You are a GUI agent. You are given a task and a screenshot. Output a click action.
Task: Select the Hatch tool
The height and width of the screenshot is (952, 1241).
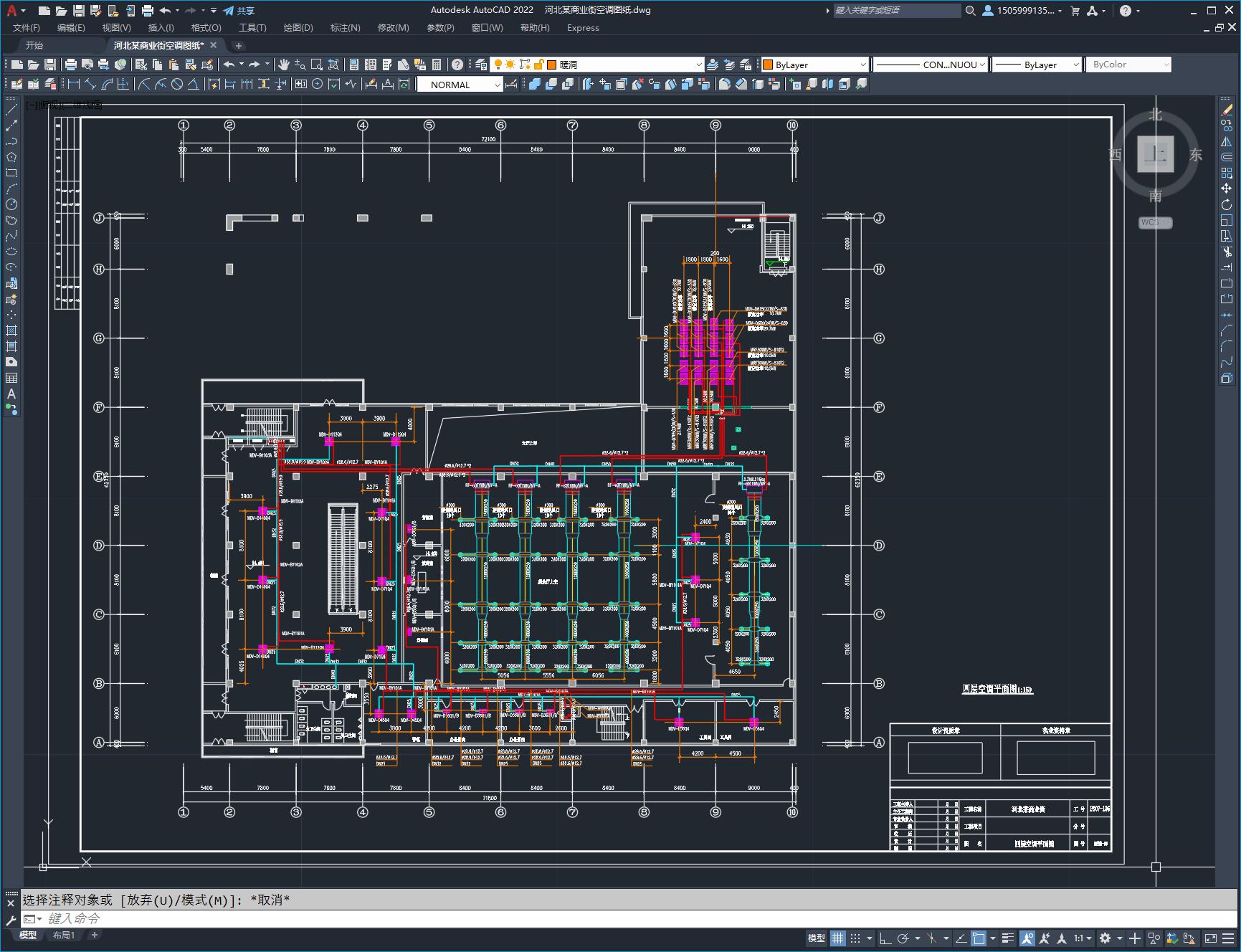point(11,330)
